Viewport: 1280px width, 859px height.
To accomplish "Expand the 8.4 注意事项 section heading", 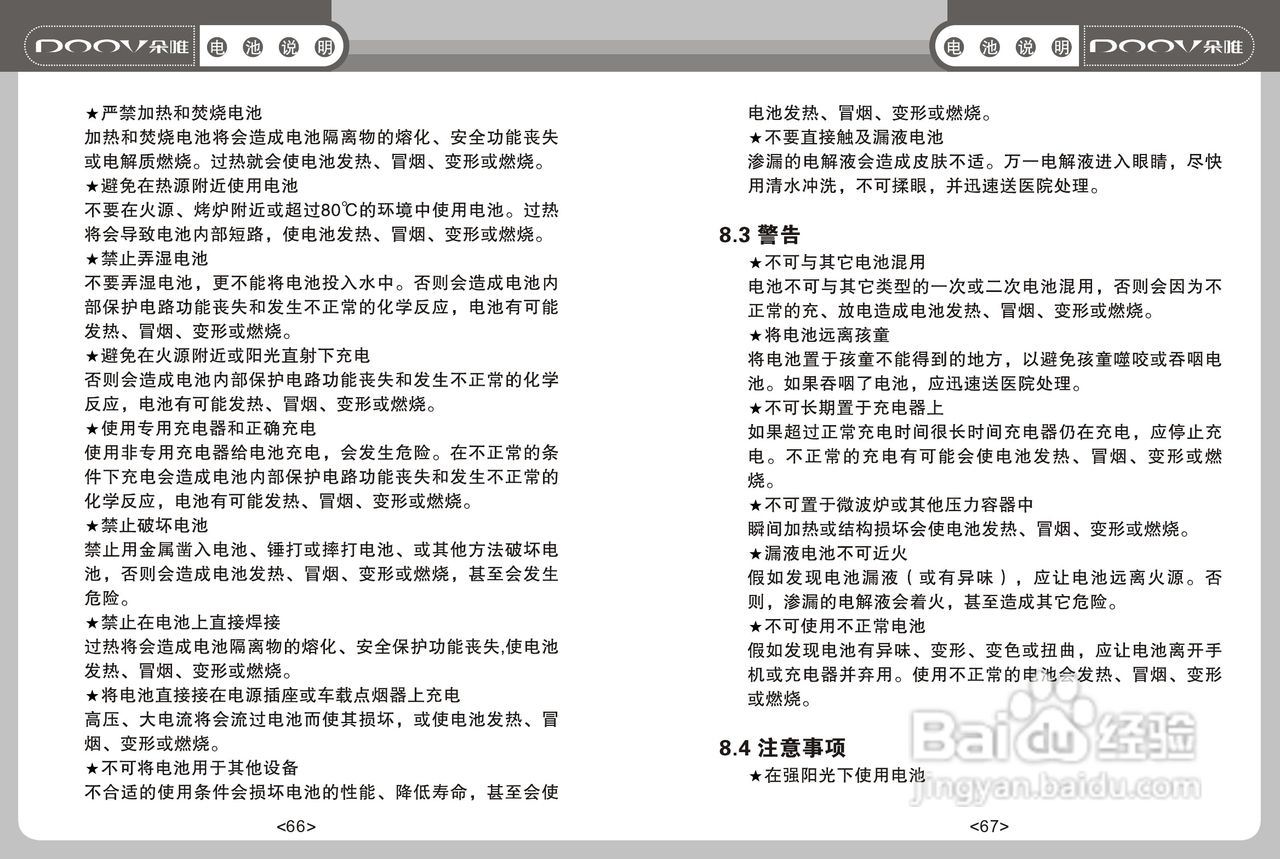I will (x=784, y=747).
